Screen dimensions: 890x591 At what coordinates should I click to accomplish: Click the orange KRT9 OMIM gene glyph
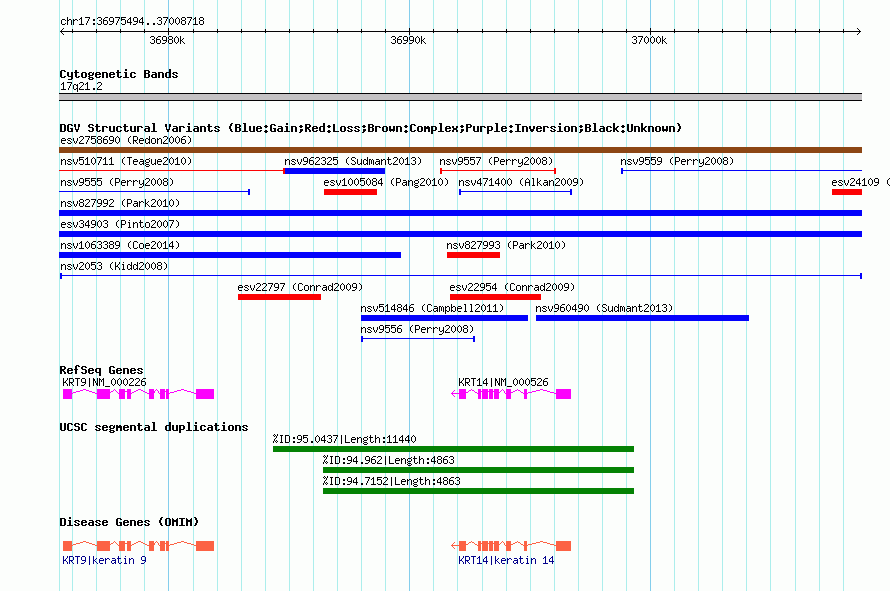(138, 546)
